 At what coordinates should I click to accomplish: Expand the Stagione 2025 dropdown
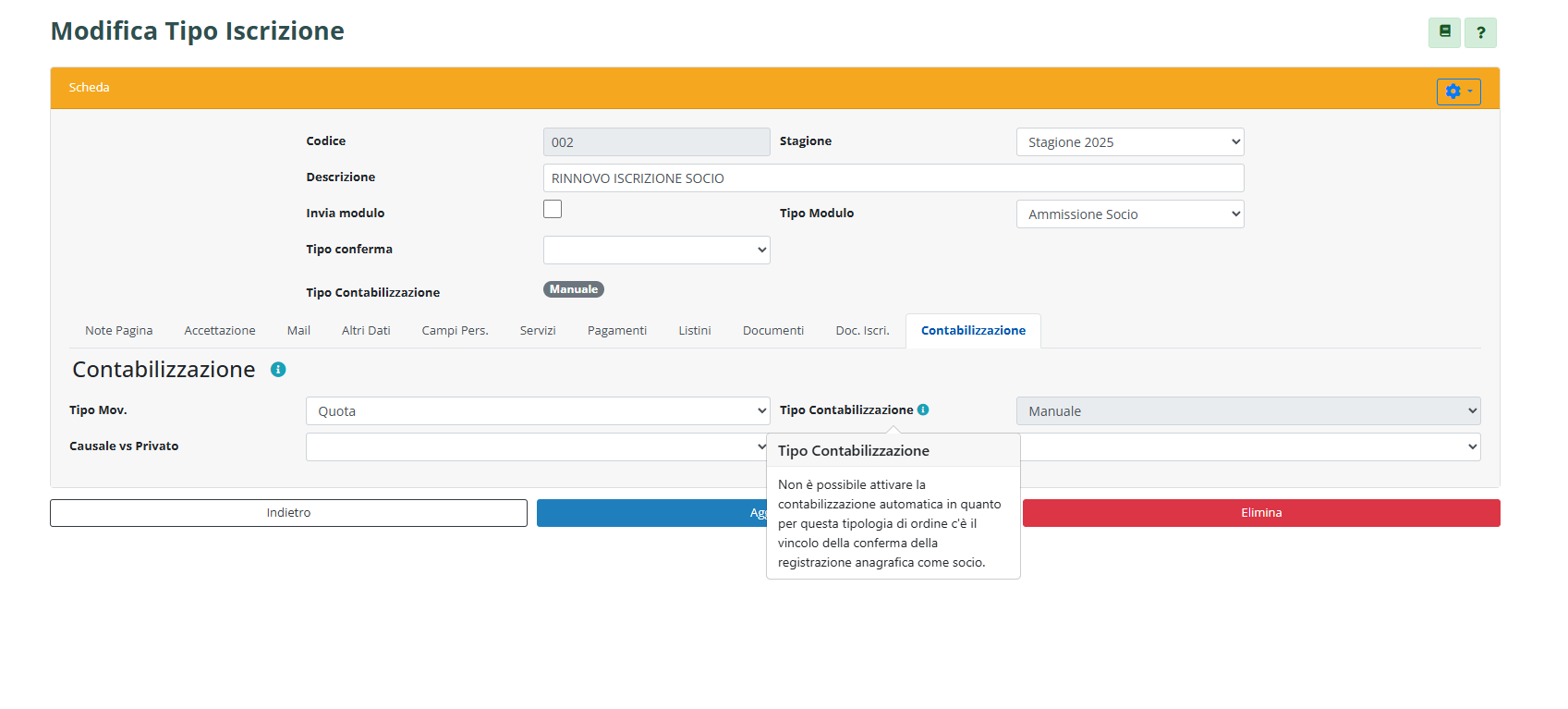tap(1129, 142)
